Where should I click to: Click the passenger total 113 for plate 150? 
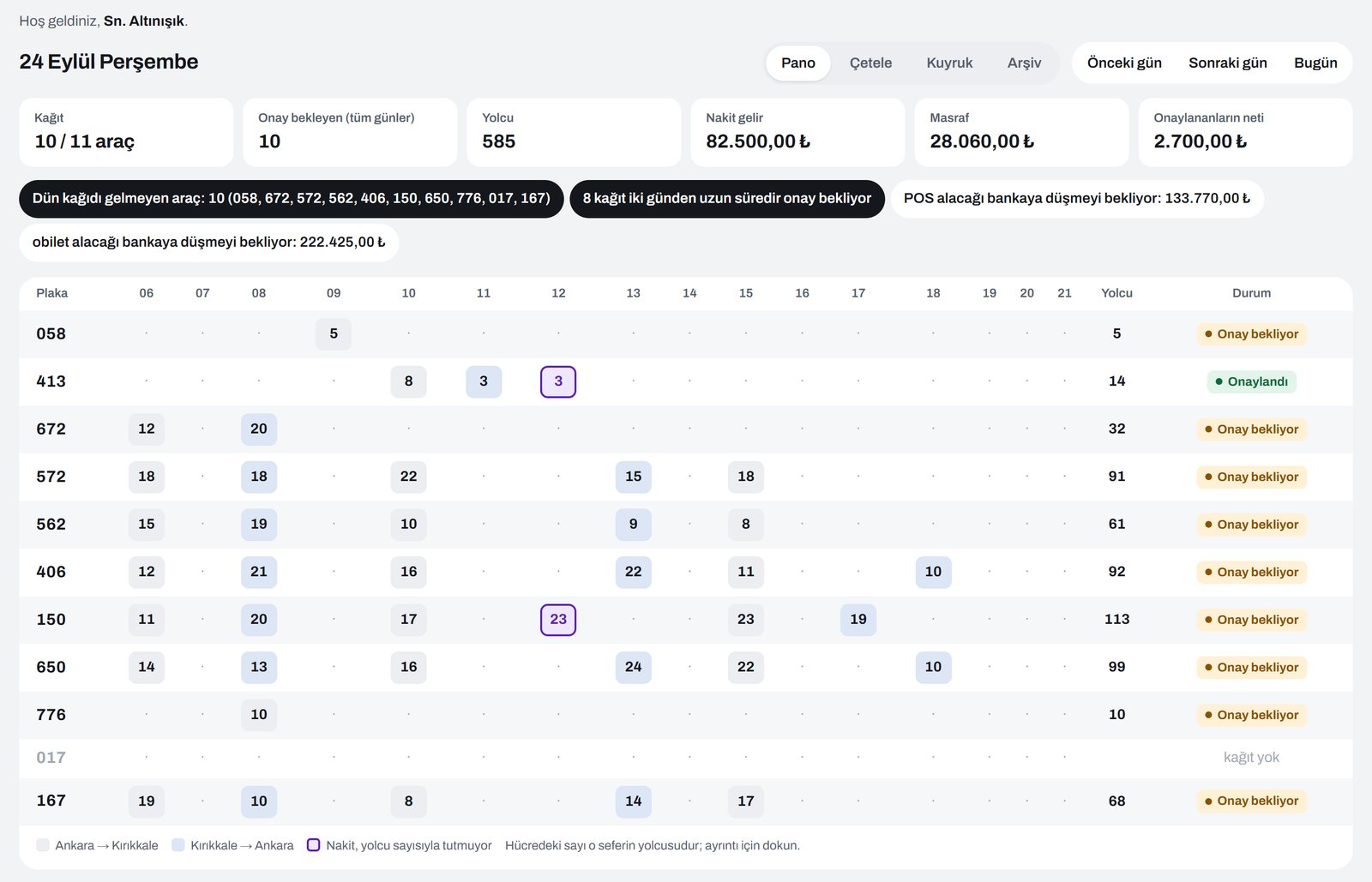click(1116, 619)
